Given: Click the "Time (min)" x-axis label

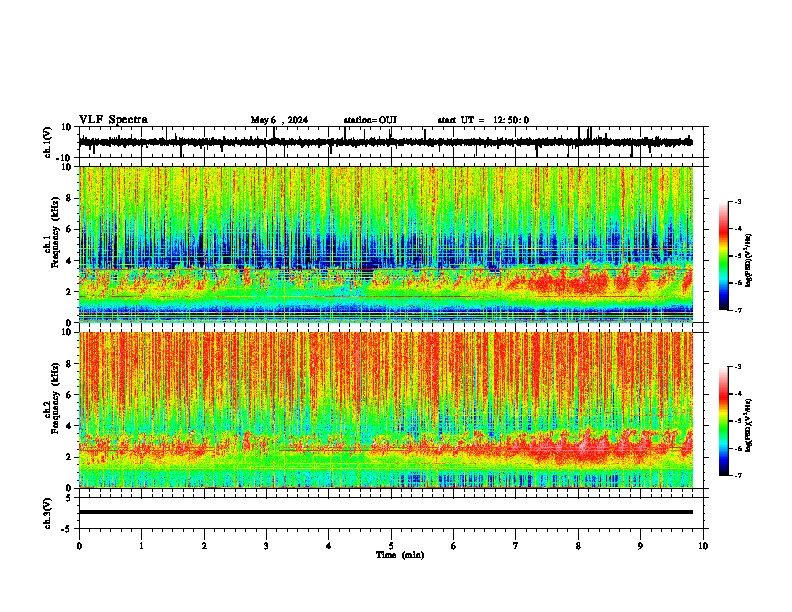Looking at the screenshot, I should [x=400, y=555].
